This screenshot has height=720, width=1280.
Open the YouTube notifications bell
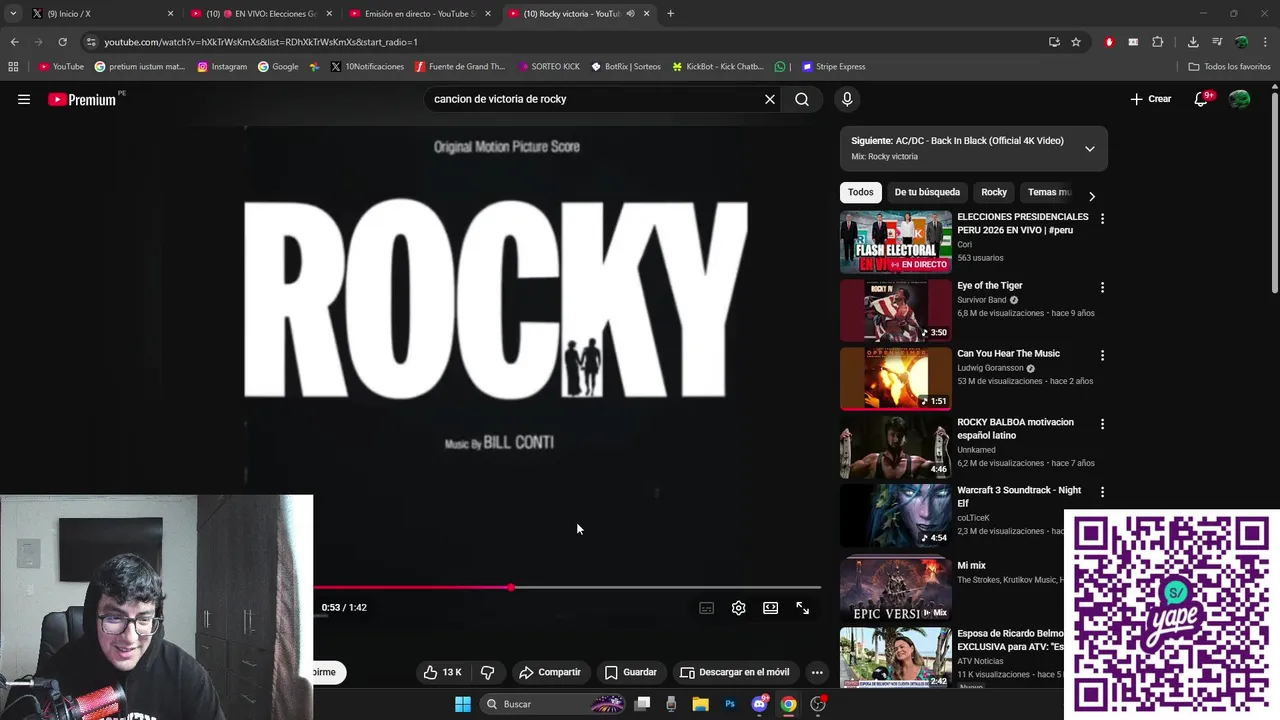coord(1201,99)
